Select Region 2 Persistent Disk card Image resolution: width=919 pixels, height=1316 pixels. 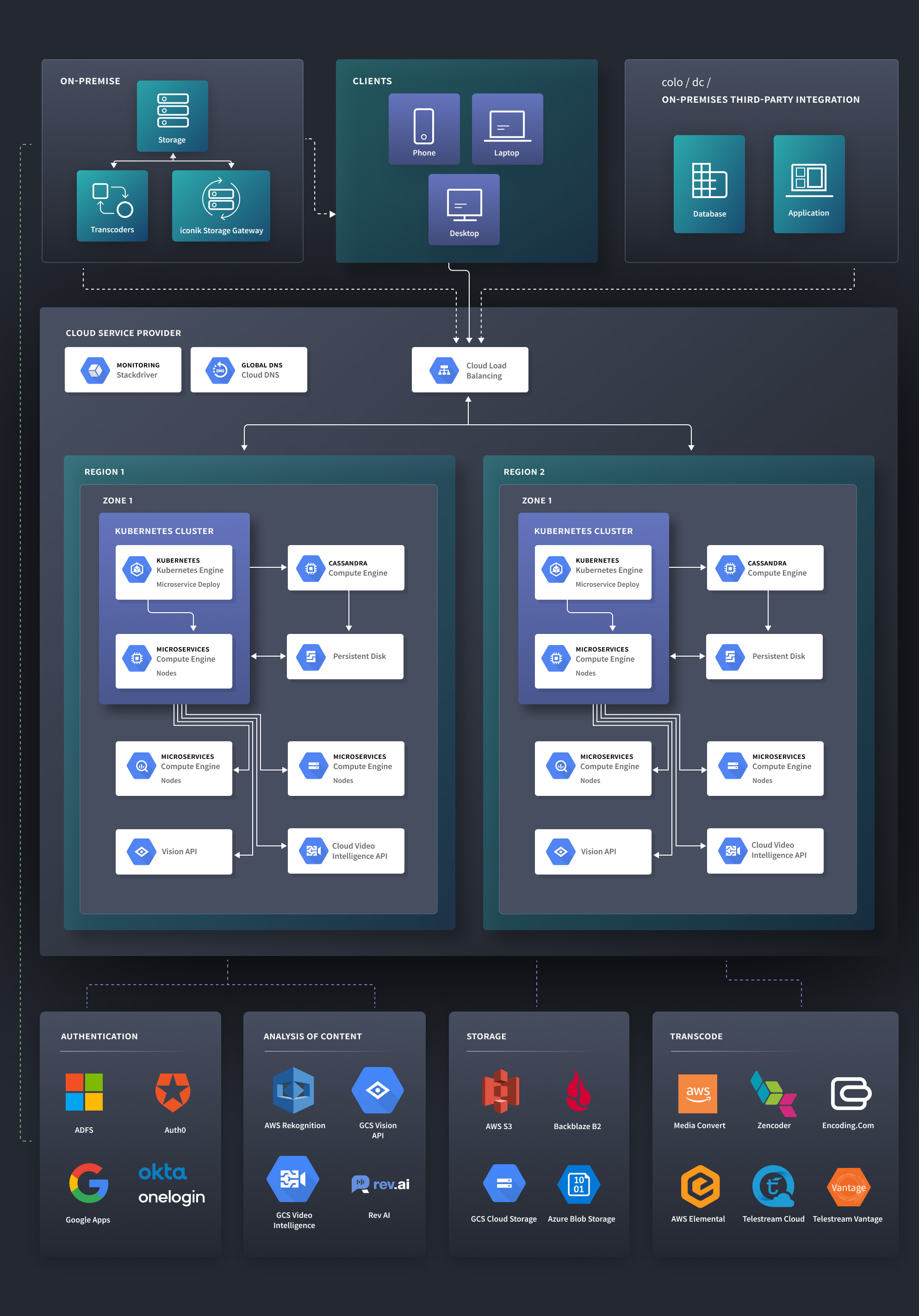764,656
